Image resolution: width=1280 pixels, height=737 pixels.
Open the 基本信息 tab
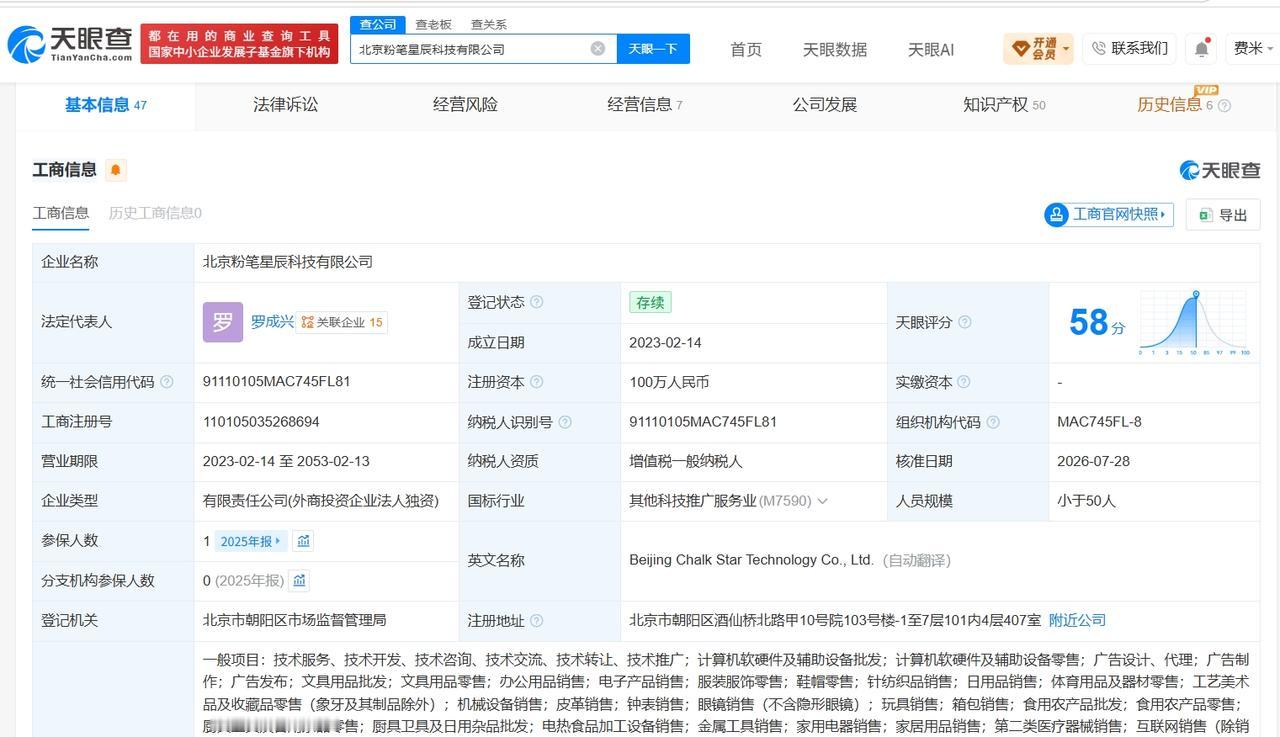(106, 105)
